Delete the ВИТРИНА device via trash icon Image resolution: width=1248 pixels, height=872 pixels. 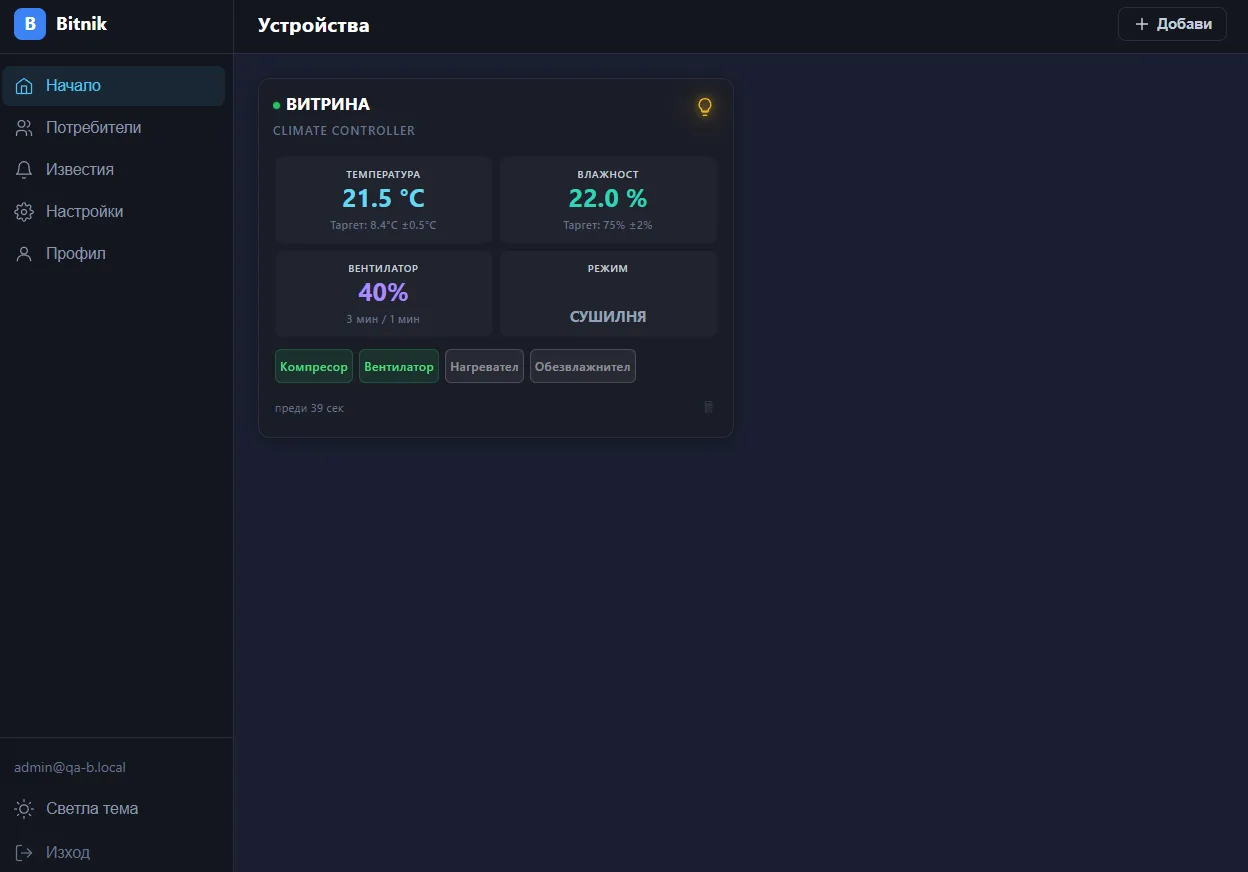(708, 407)
